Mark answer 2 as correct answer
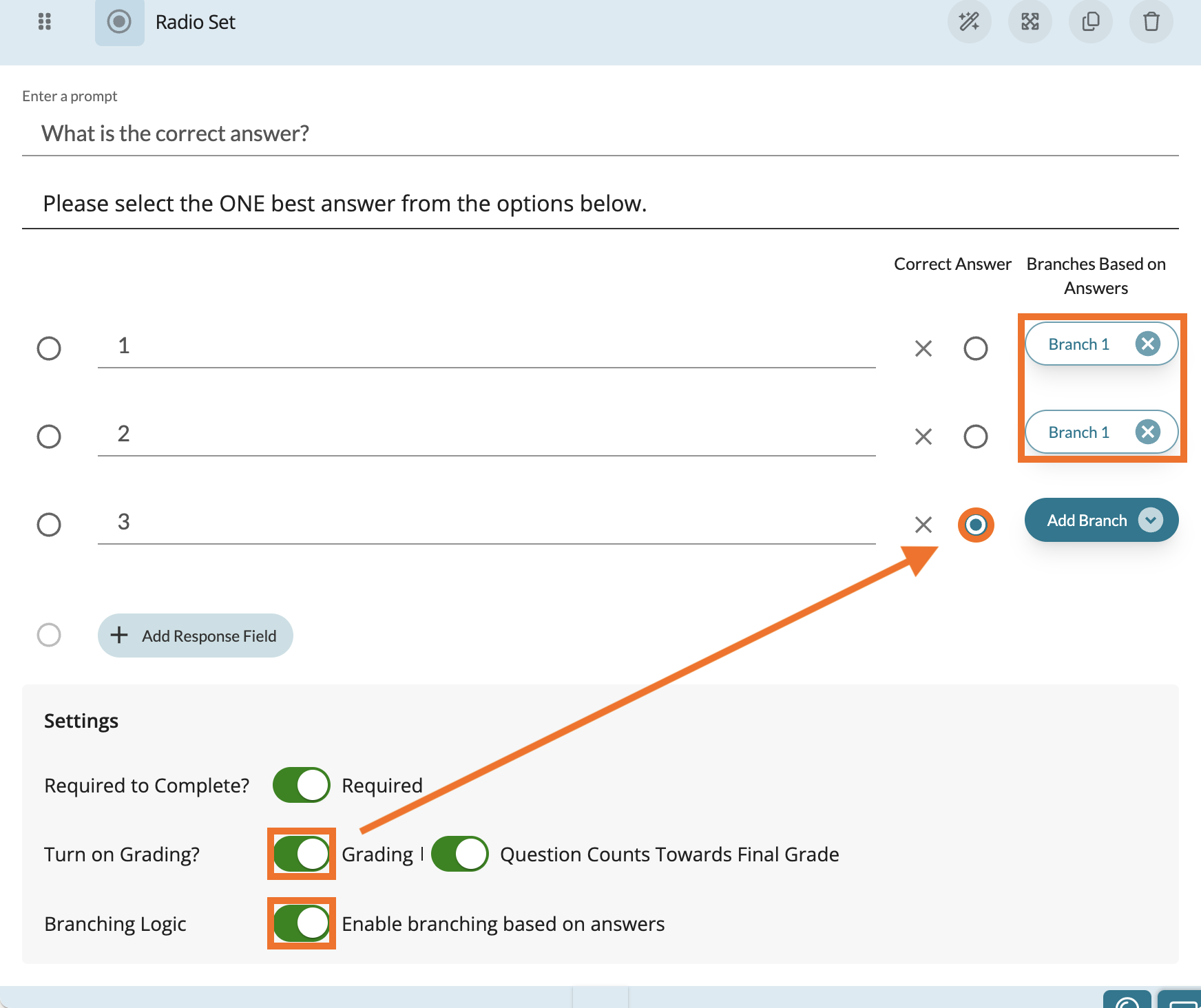Image resolution: width=1201 pixels, height=1008 pixels. [x=976, y=437]
